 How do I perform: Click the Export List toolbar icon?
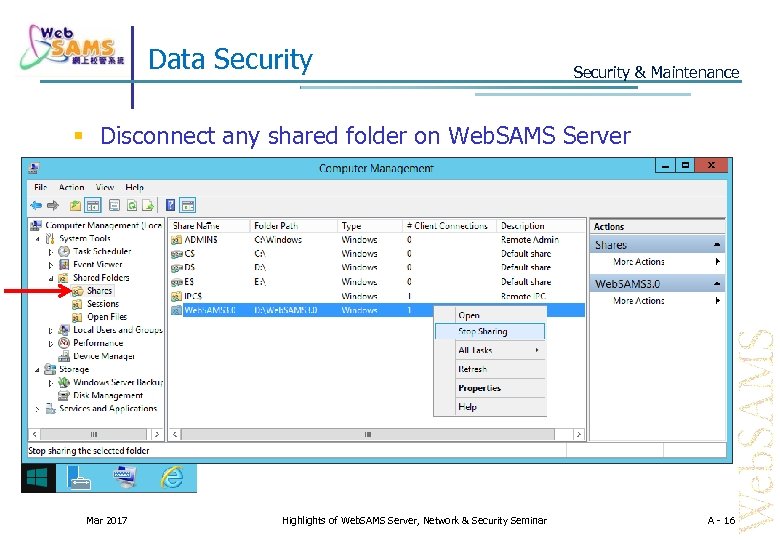(x=148, y=205)
